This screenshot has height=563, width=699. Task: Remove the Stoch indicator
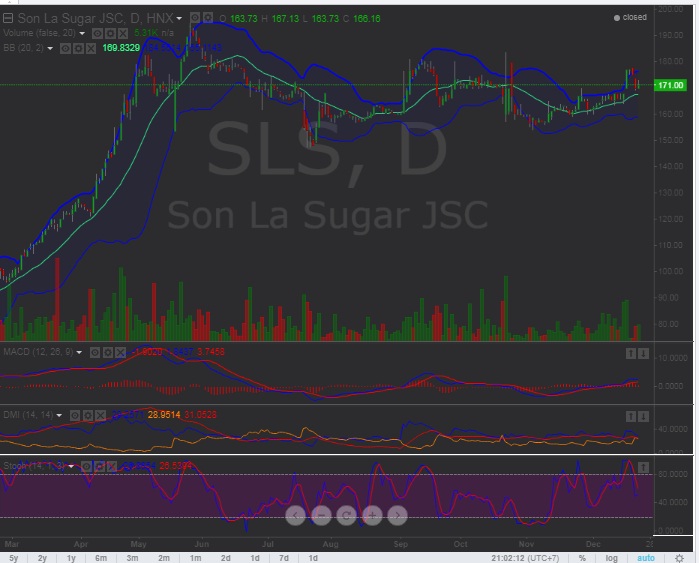point(112,467)
